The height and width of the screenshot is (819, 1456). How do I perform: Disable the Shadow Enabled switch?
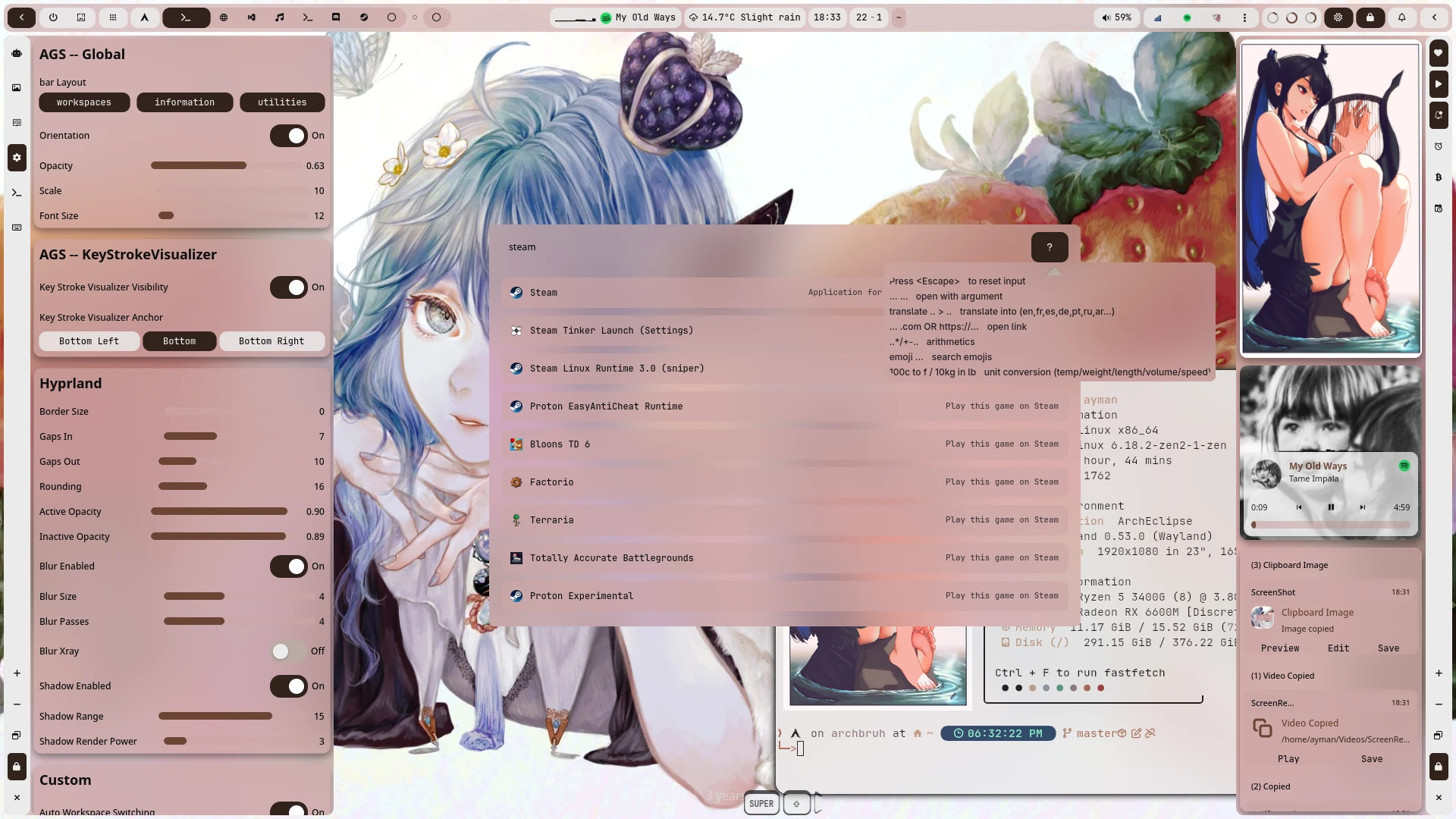point(289,686)
